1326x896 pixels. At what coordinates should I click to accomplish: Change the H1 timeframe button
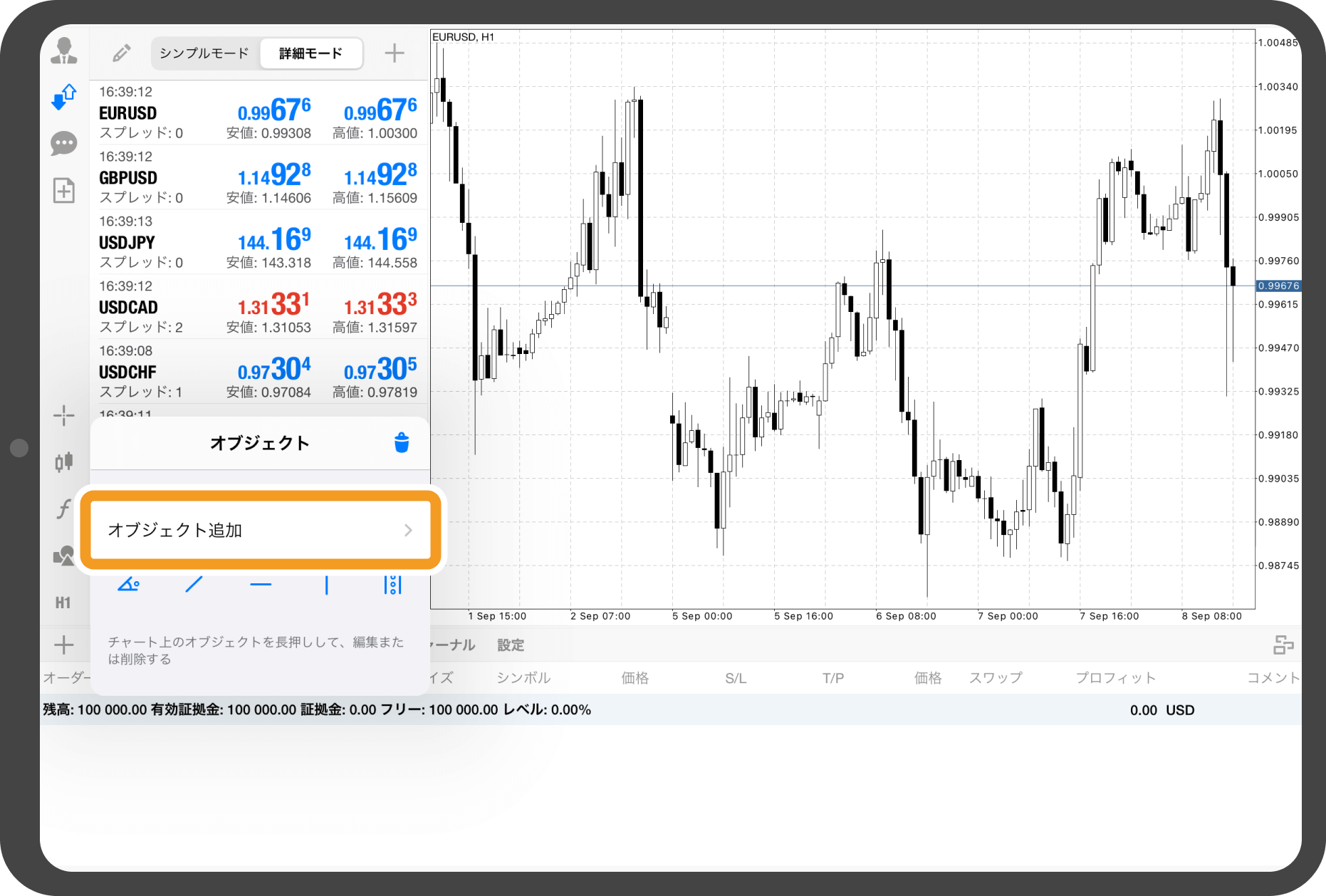(x=63, y=603)
